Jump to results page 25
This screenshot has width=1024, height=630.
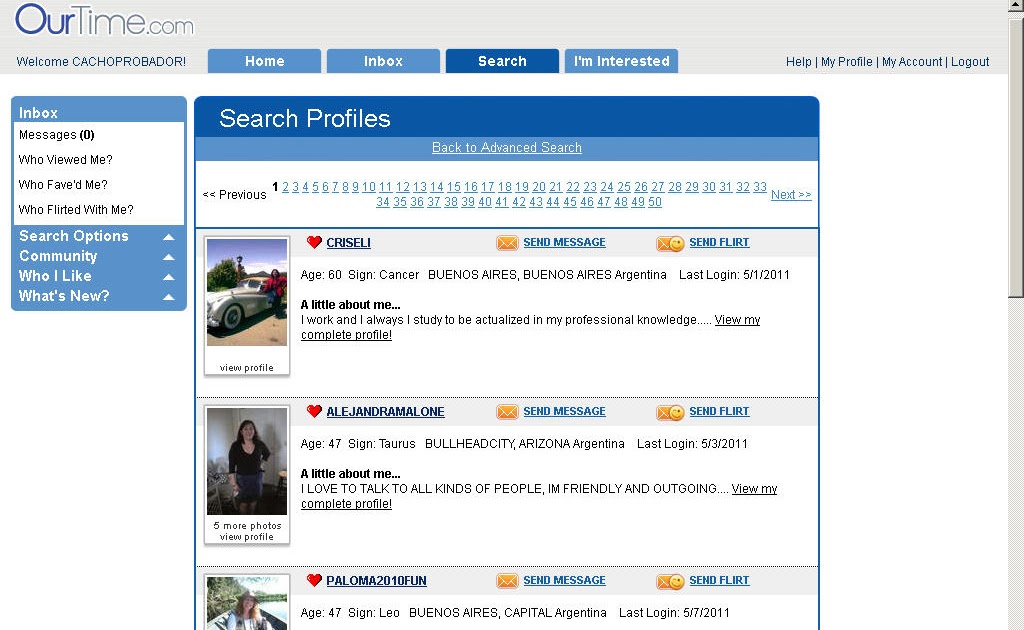pyautogui.click(x=624, y=187)
